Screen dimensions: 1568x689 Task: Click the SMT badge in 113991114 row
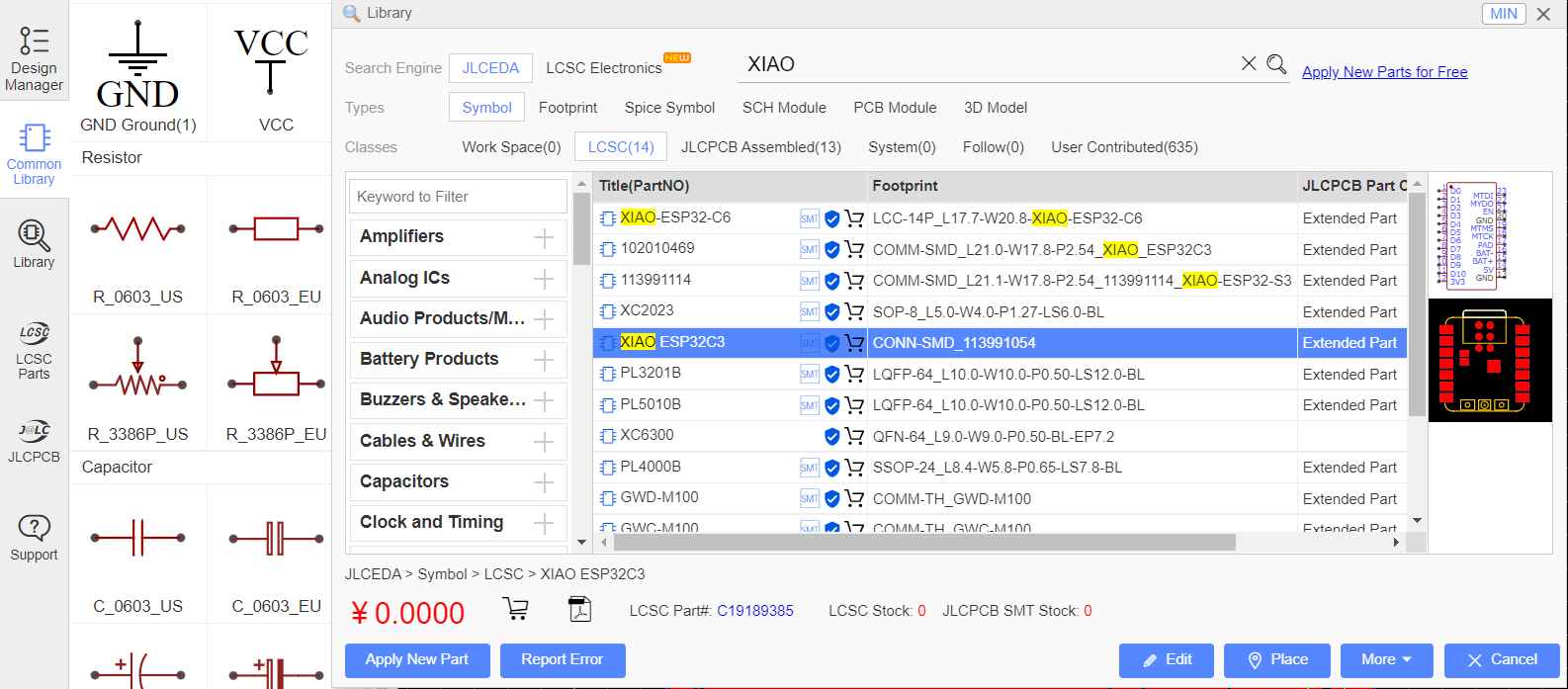[x=810, y=281]
